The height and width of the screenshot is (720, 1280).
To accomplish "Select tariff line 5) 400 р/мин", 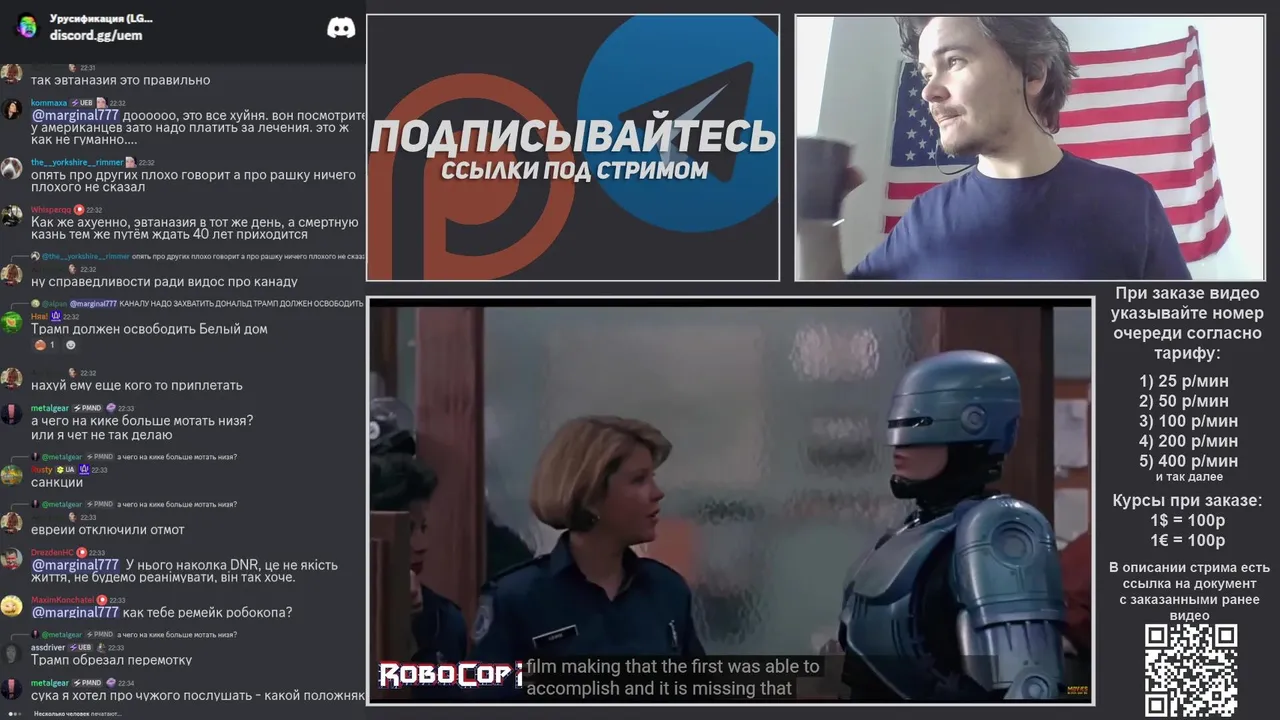I will pyautogui.click(x=1189, y=461).
